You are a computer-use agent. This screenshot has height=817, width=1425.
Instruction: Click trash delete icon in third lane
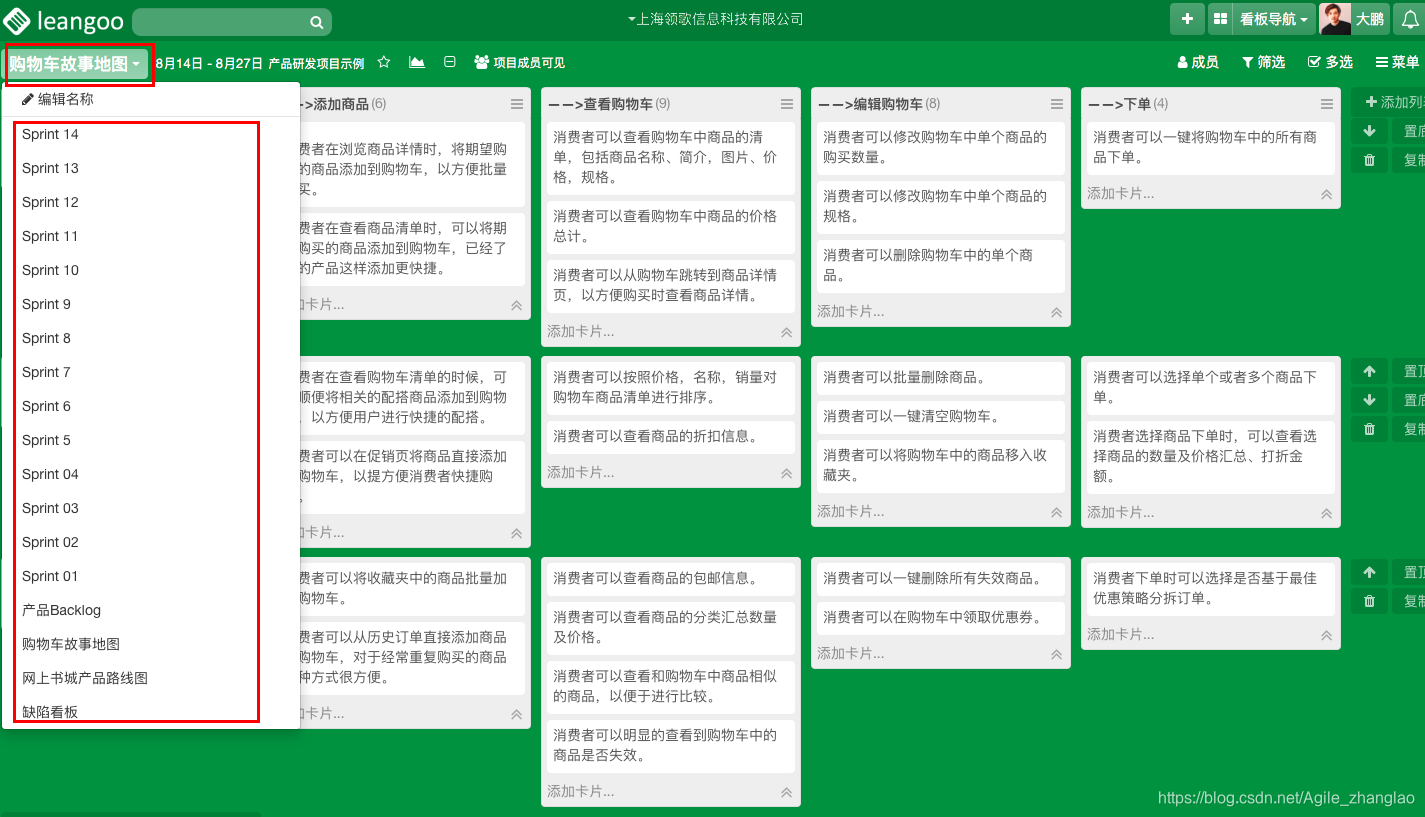tap(1369, 601)
